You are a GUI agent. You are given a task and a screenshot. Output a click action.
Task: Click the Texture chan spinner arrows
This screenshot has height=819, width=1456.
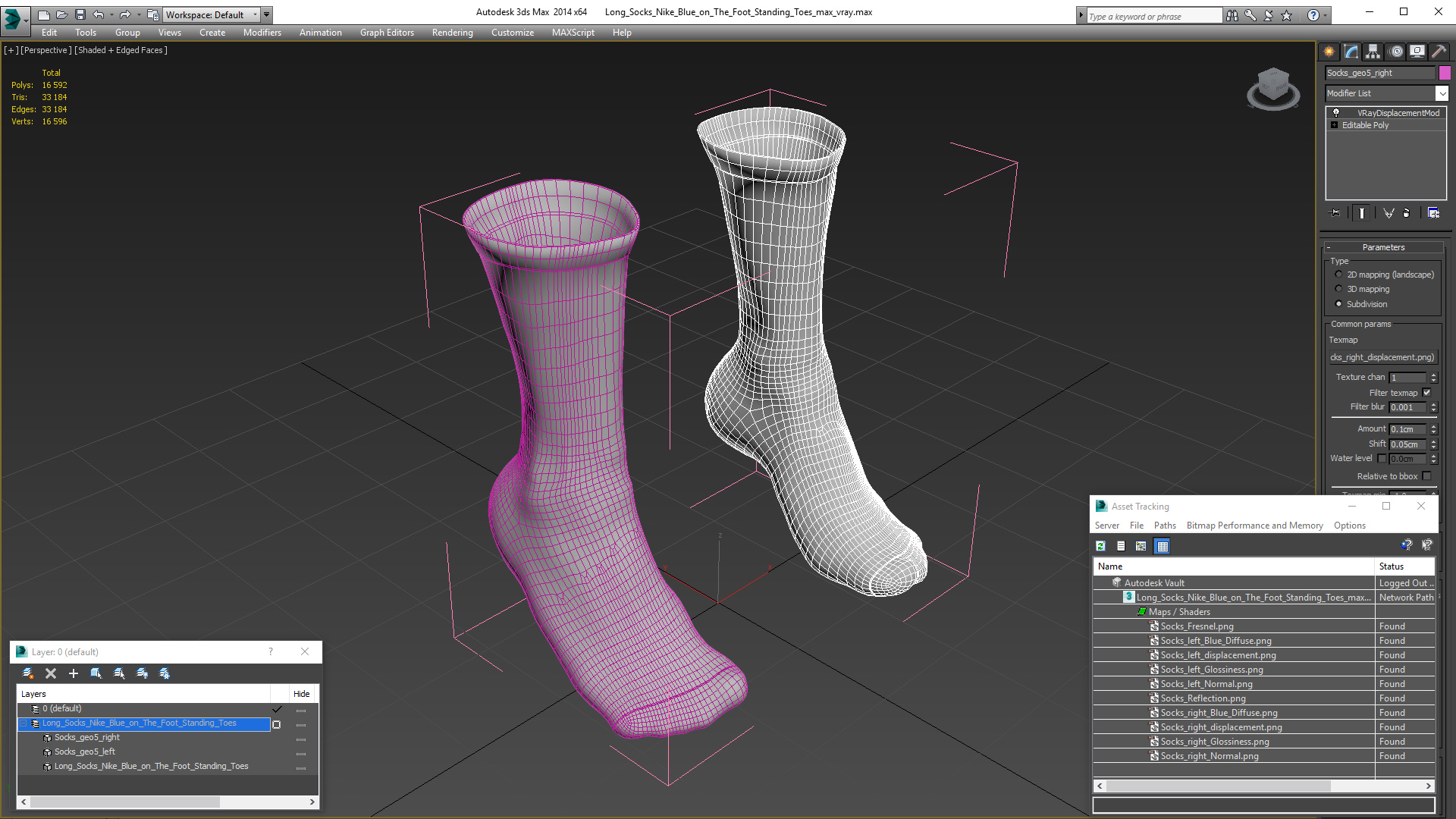point(1433,378)
